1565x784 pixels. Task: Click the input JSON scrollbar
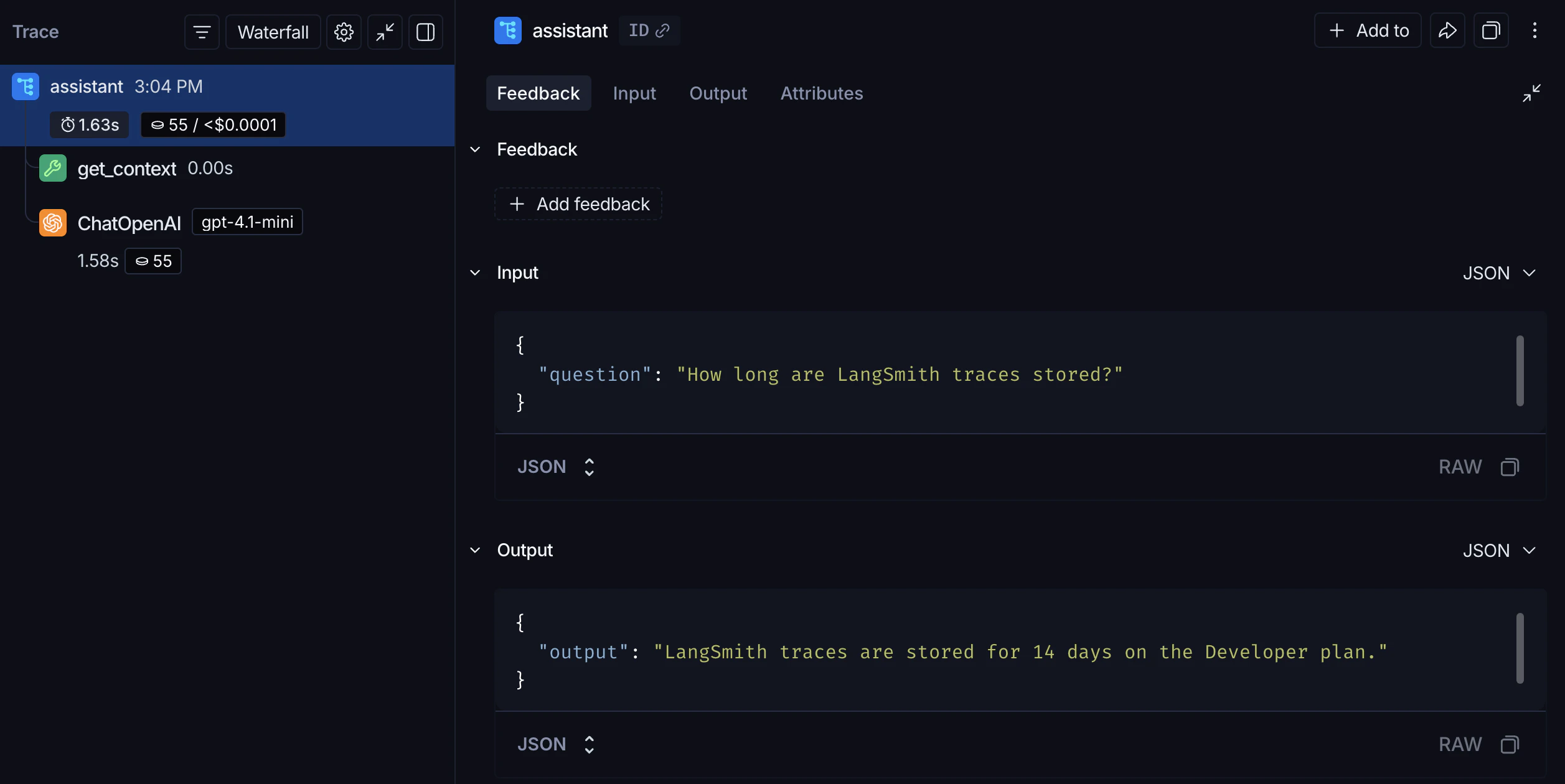click(1519, 370)
